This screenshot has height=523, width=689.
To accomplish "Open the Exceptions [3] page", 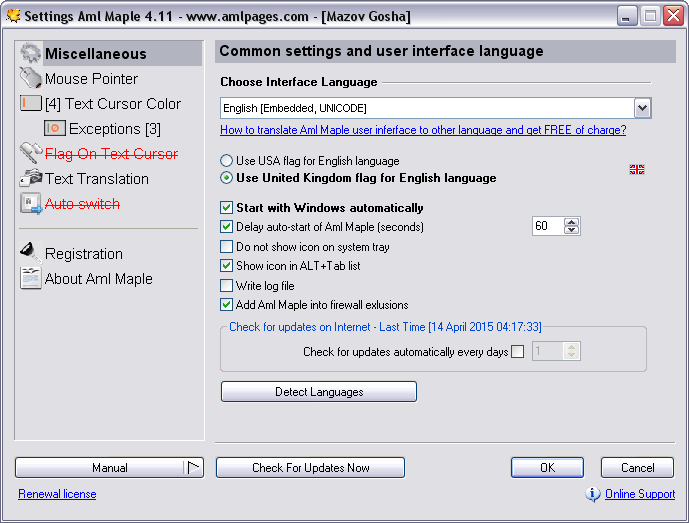I will (x=115, y=129).
